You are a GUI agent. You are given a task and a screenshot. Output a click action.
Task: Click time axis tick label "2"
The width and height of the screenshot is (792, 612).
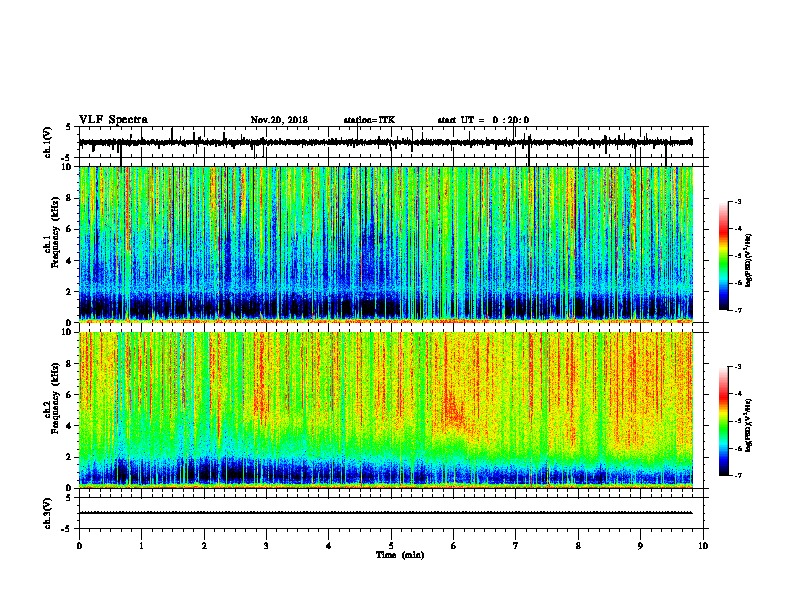[x=204, y=546]
